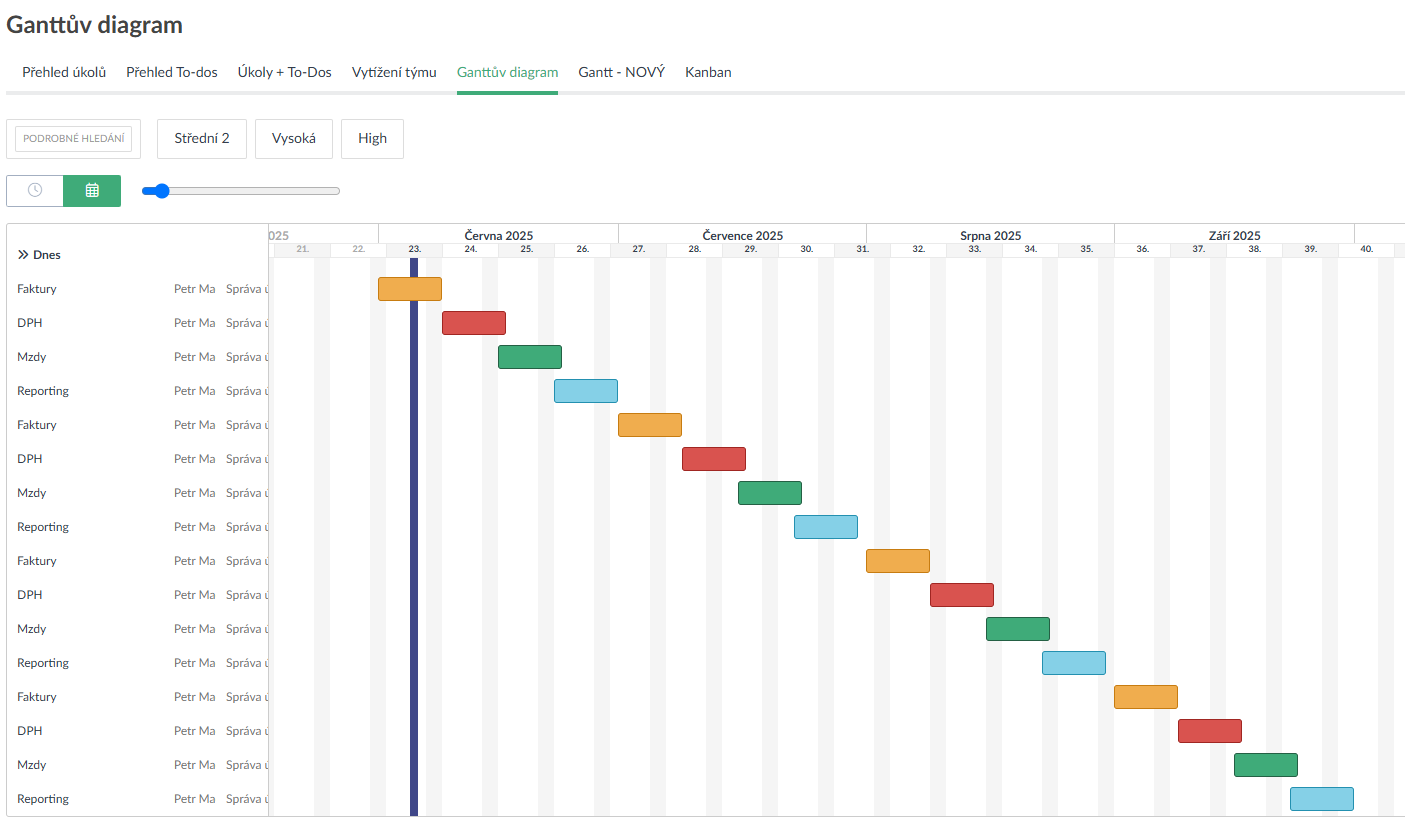
Task: Click the first red DPH bar
Action: (x=474, y=323)
